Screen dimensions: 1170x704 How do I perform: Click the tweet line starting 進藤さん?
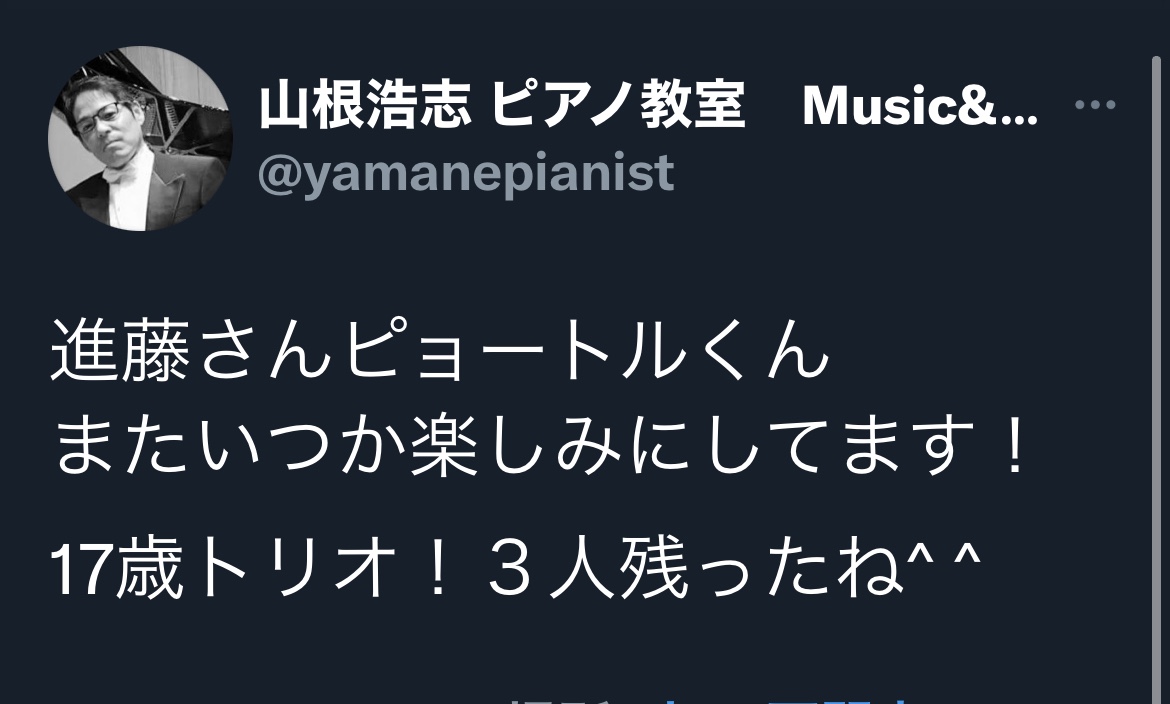point(440,350)
